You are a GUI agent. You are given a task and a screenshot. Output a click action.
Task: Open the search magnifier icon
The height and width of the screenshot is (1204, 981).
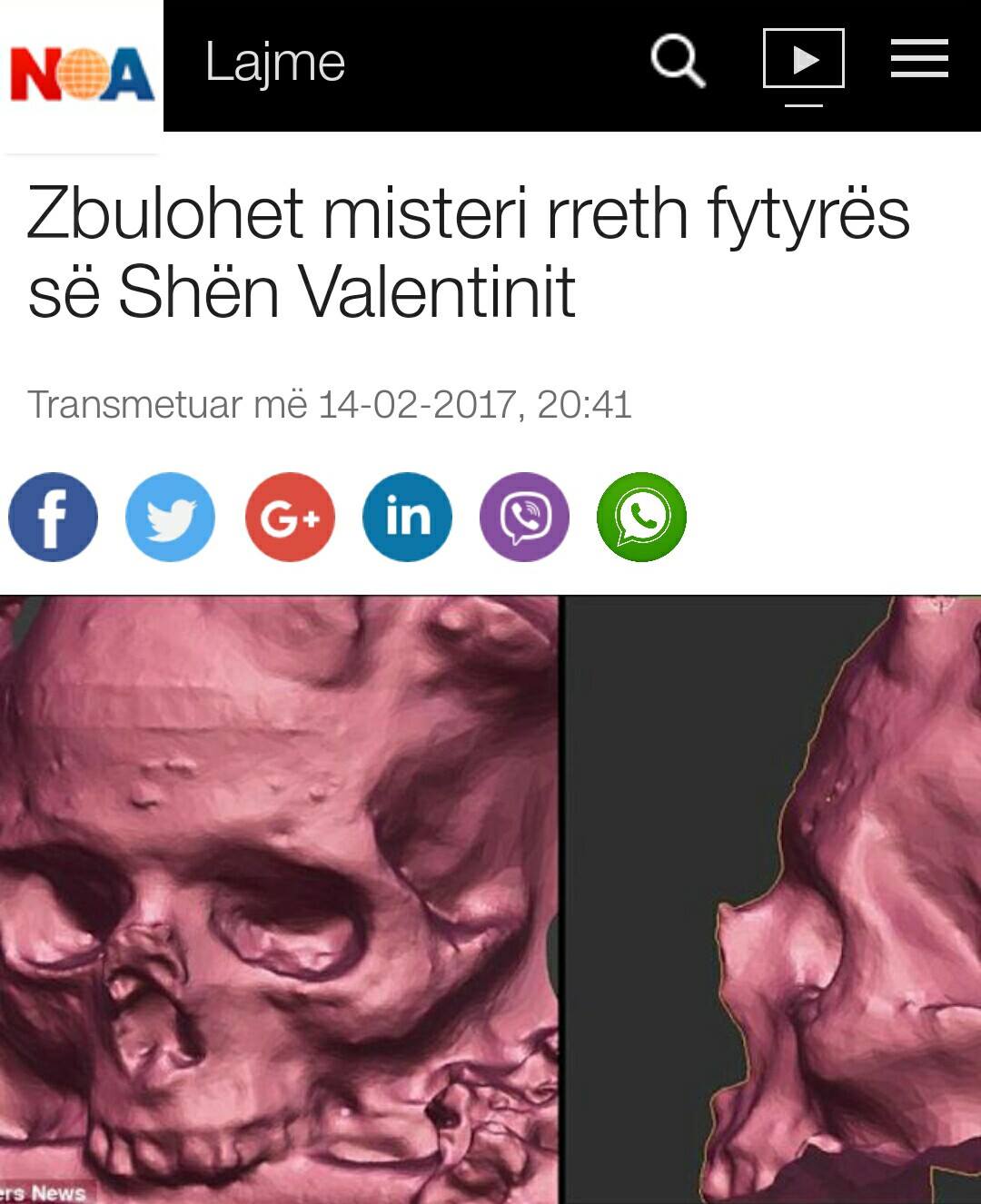(x=678, y=62)
